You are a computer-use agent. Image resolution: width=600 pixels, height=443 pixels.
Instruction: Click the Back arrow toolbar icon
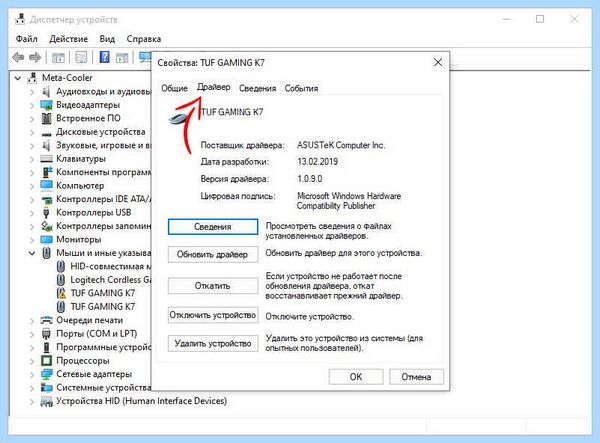pyautogui.click(x=18, y=57)
